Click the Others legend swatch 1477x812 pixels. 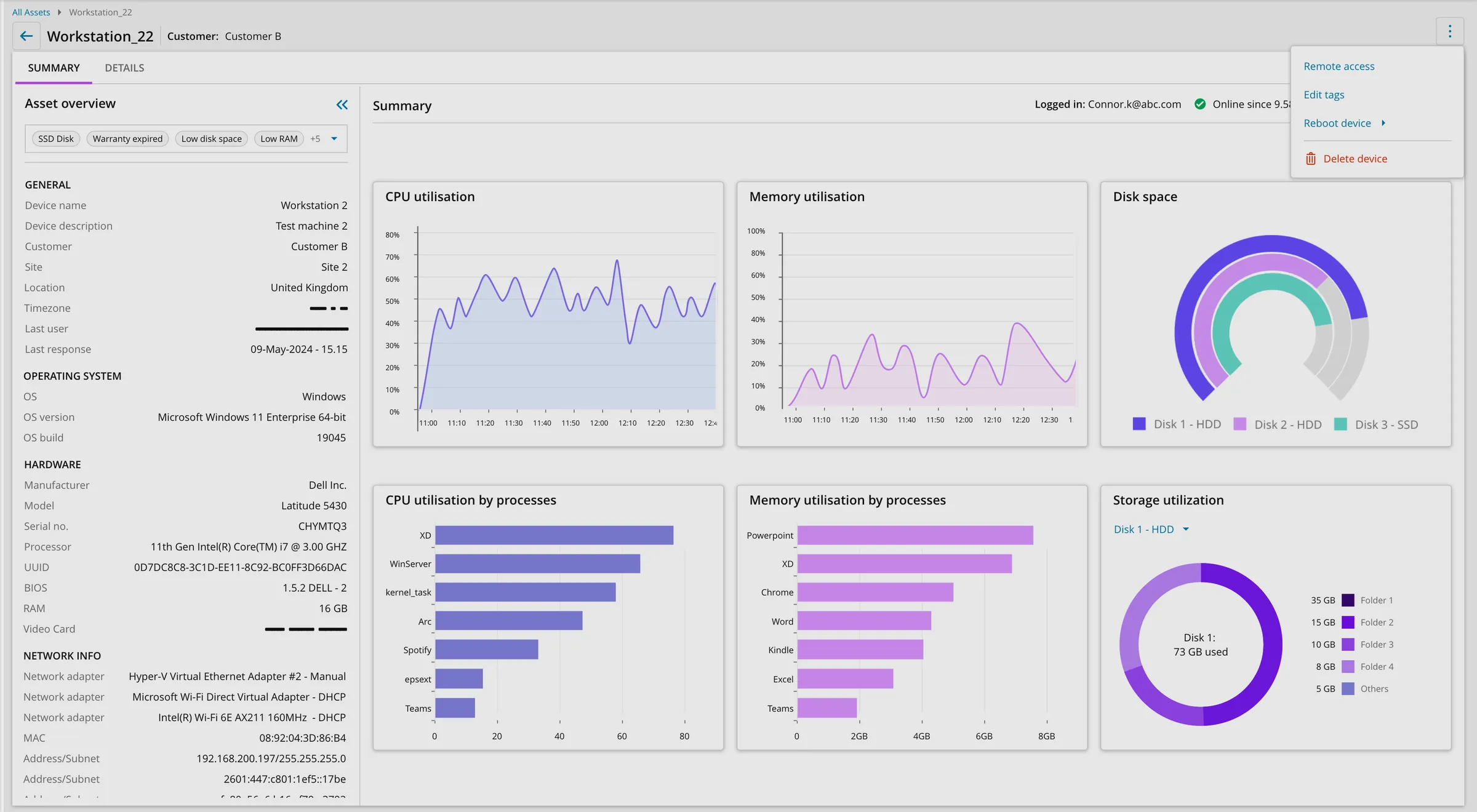[1348, 689]
